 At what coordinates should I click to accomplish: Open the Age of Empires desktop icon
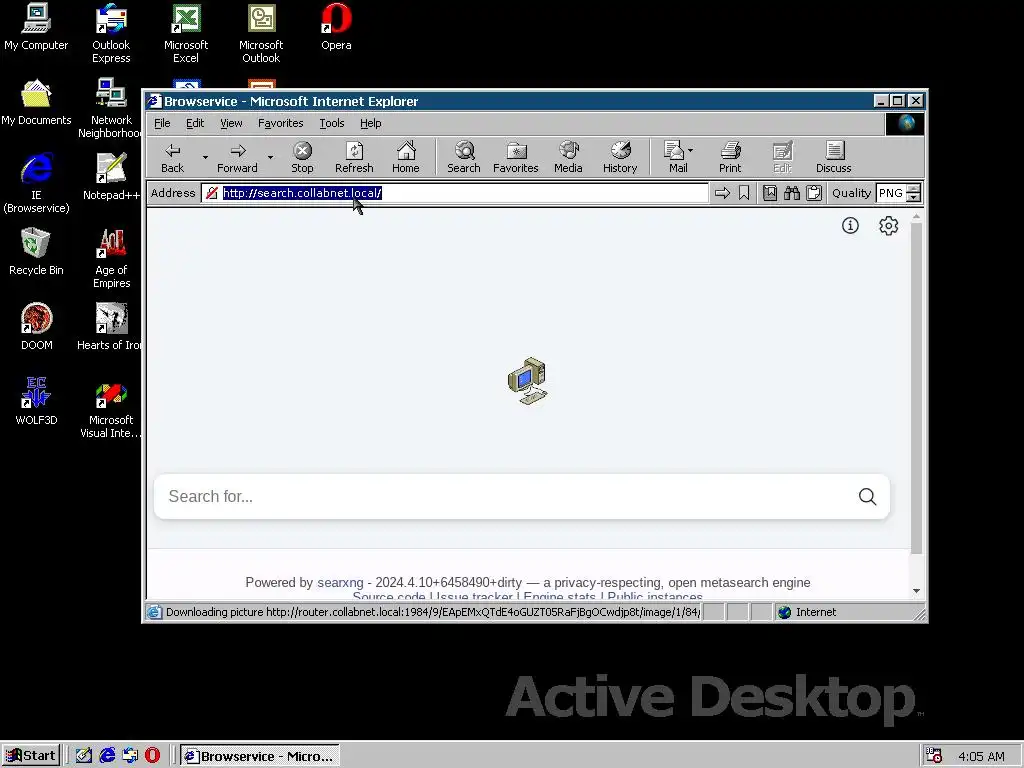[111, 258]
